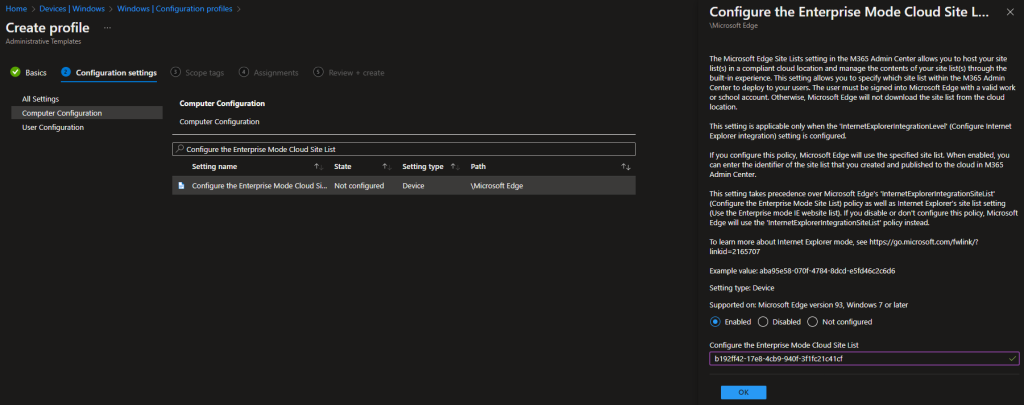Select Computer Configuration in the tree
This screenshot has height=405, width=1024.
point(87,113)
